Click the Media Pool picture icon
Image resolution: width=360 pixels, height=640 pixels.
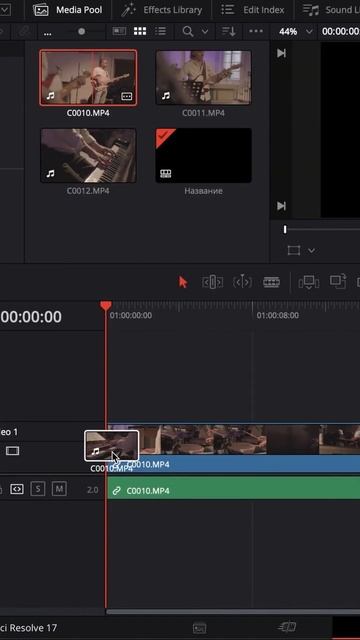coord(40,10)
